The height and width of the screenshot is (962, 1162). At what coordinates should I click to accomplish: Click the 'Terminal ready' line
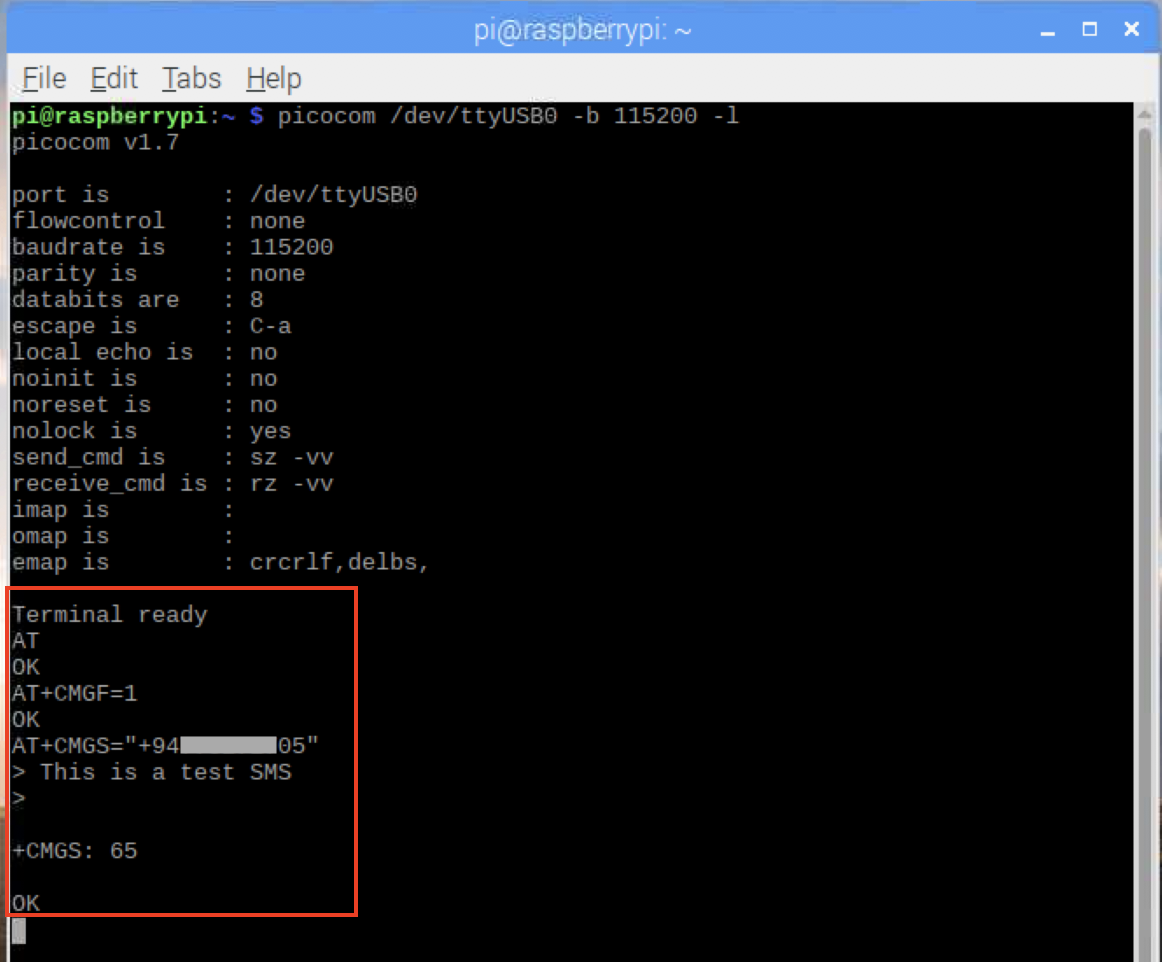(x=110, y=614)
